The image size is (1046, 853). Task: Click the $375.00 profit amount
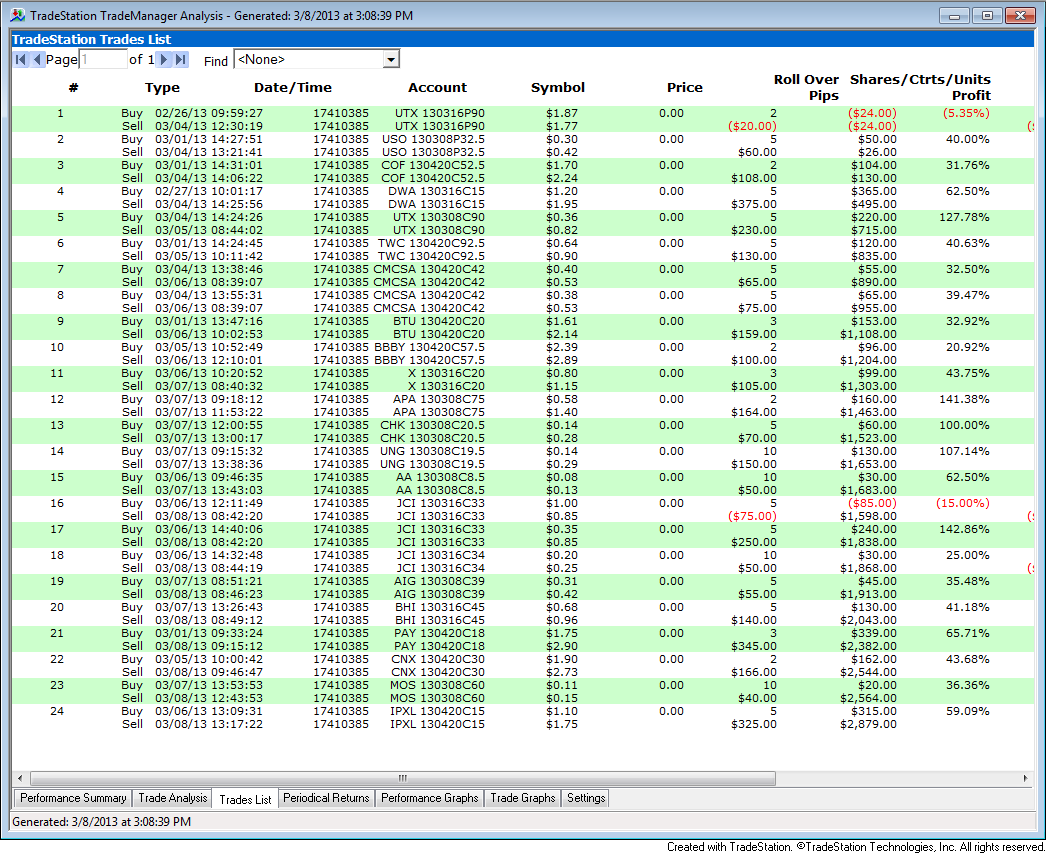click(754, 204)
